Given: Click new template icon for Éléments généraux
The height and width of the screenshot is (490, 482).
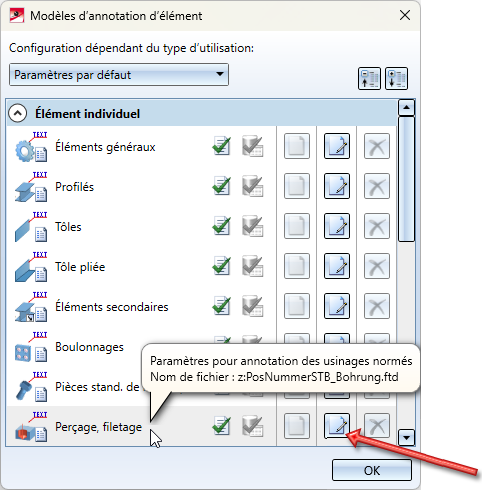Looking at the screenshot, I should 297,146.
